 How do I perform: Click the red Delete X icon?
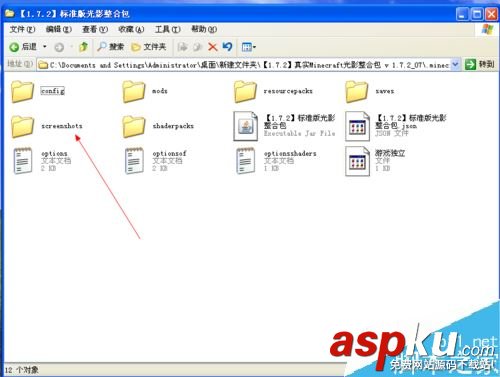tap(212, 47)
